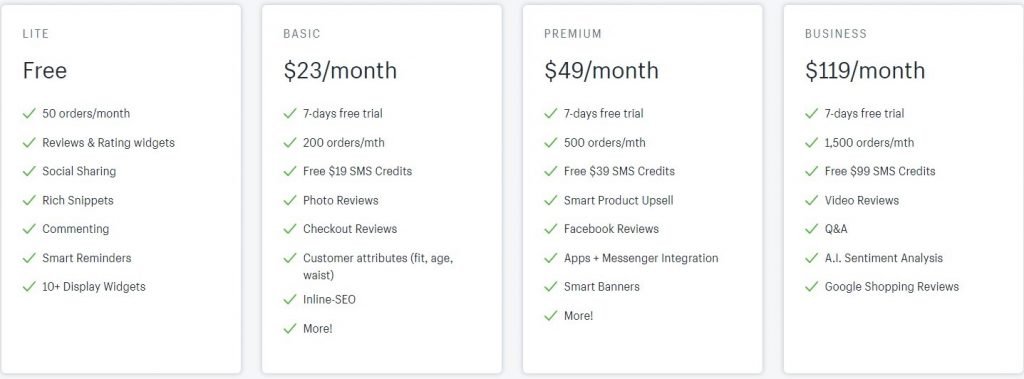Select the BUSINESS plan heading
This screenshot has width=1024, height=379.
pyautogui.click(x=836, y=33)
